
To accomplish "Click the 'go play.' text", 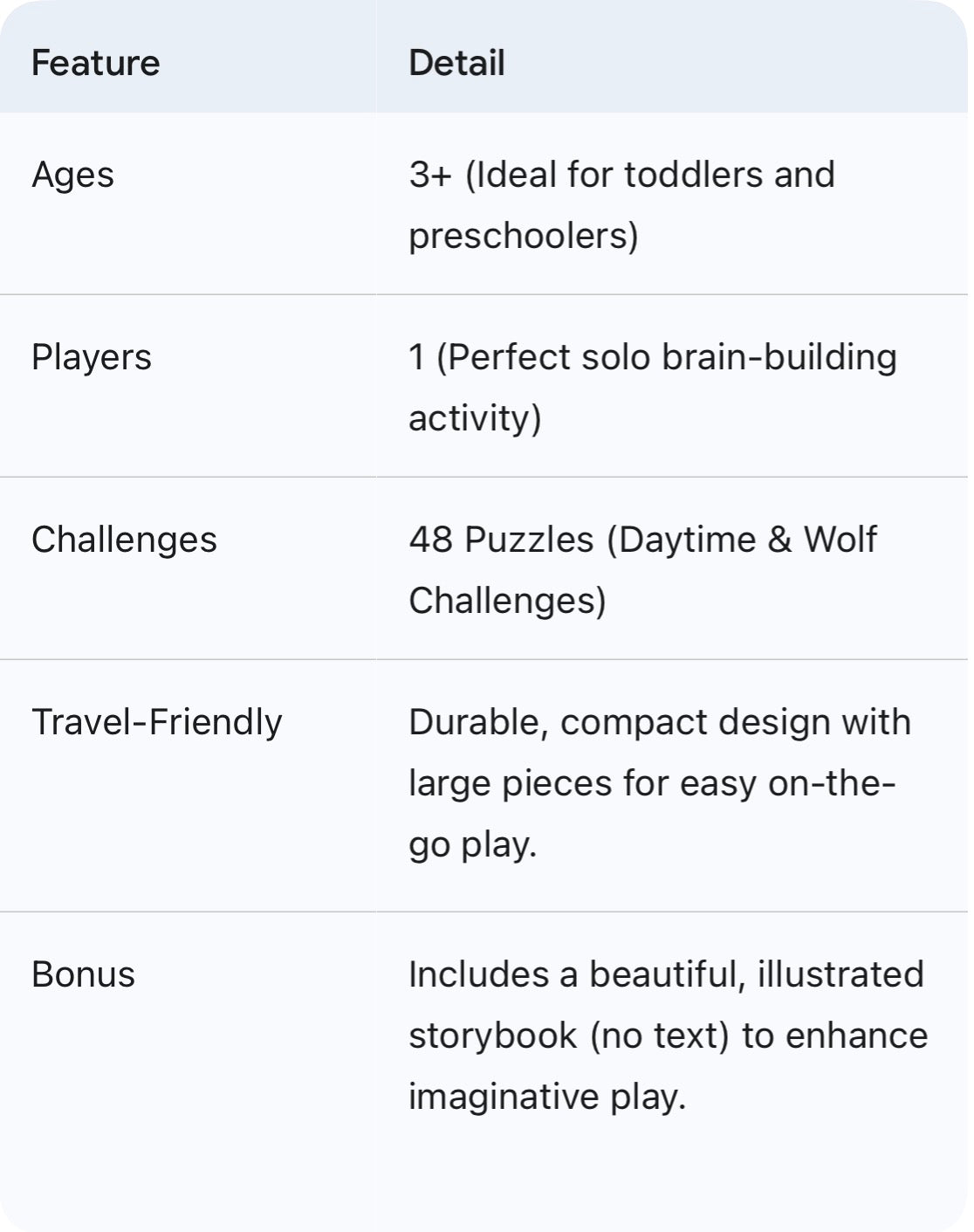I will pyautogui.click(x=472, y=844).
